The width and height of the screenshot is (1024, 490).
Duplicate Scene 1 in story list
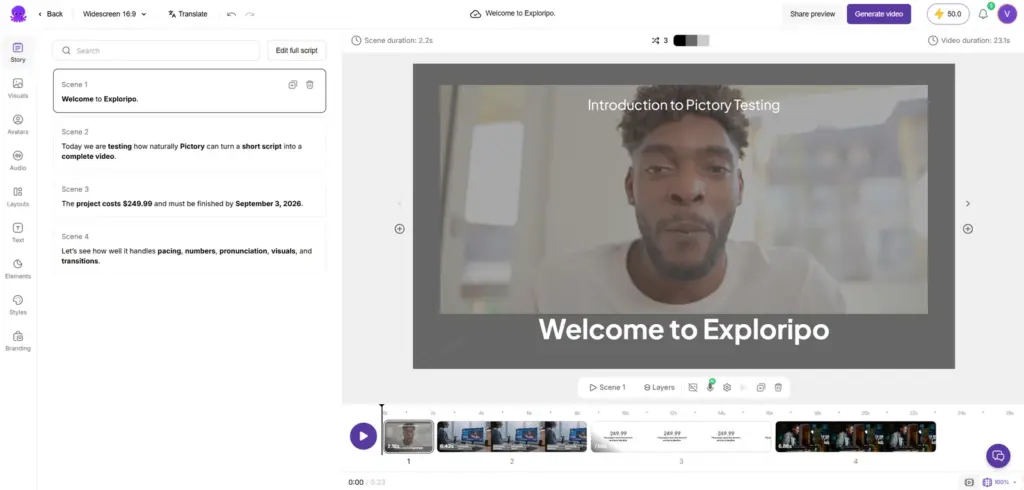point(293,84)
